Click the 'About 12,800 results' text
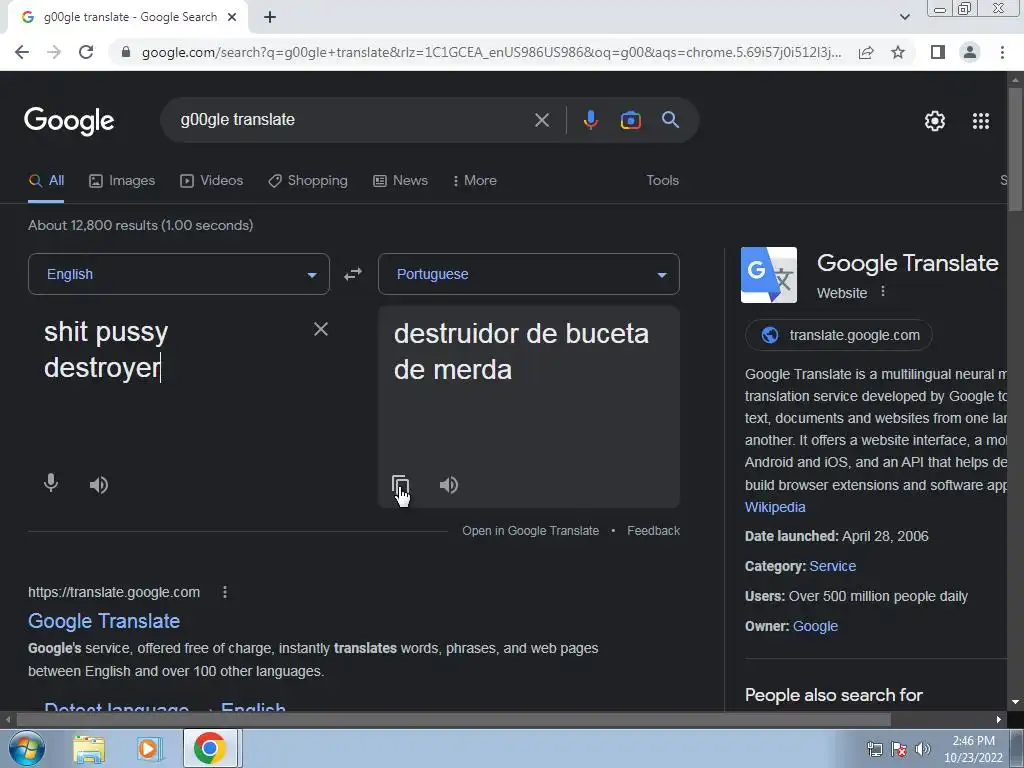 coord(140,225)
